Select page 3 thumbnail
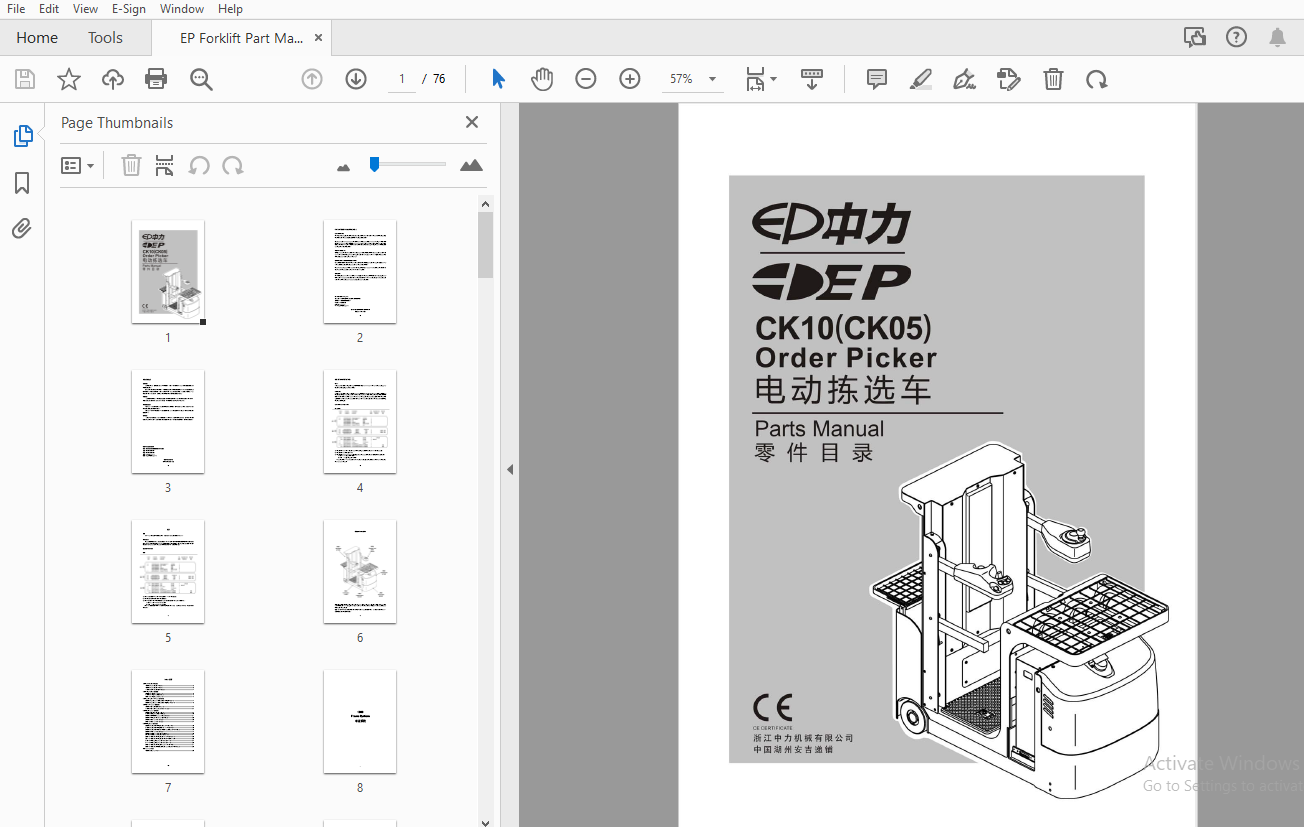1304x827 pixels. pos(168,422)
